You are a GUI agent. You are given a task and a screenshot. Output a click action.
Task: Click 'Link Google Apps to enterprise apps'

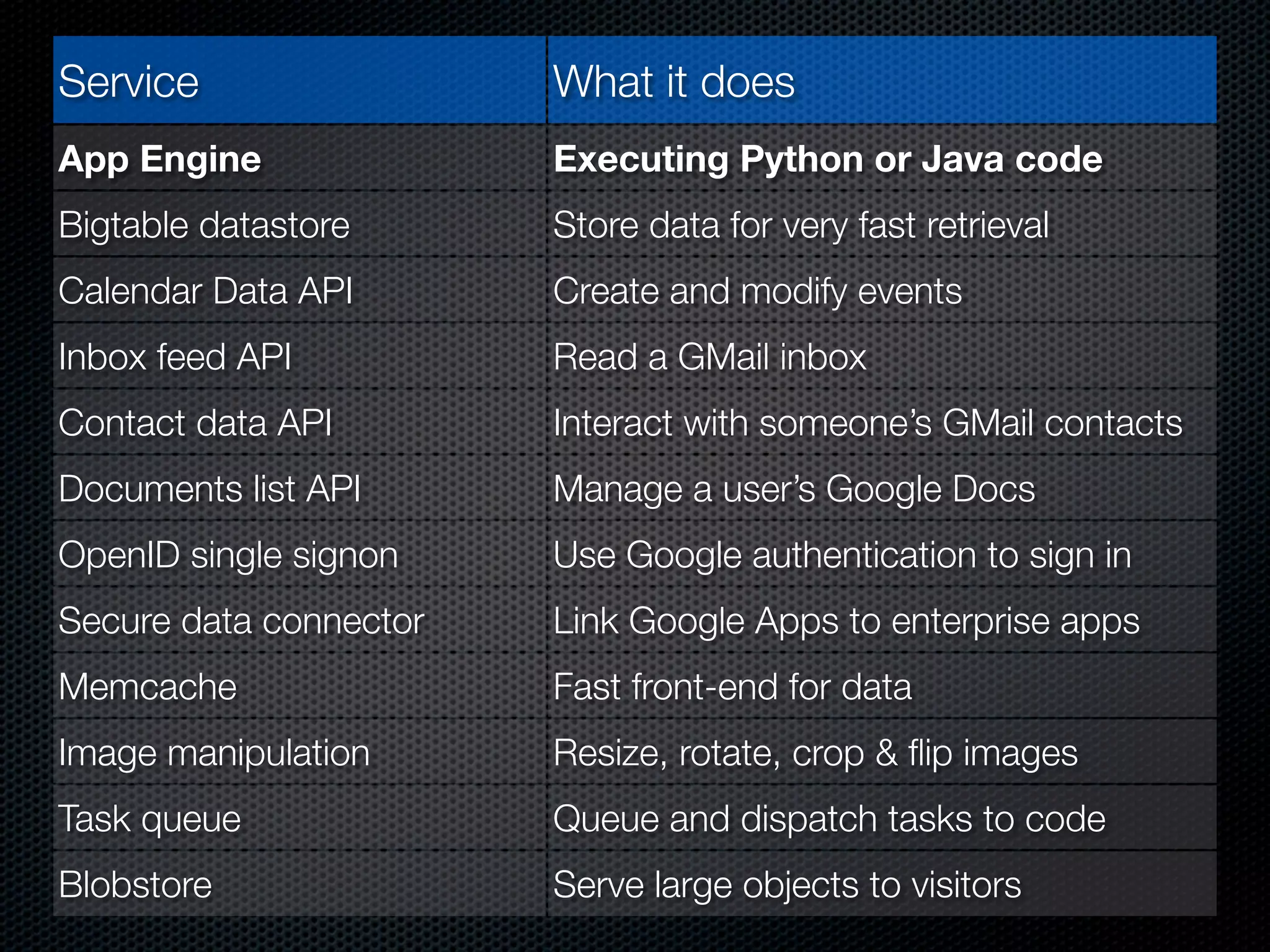[846, 622]
